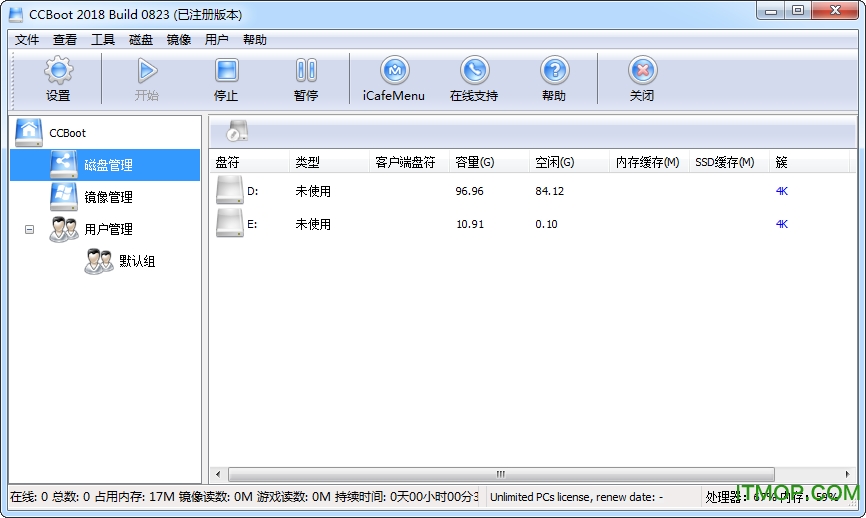866x518 pixels.
Task: Click the disk tool icon above the table
Action: [237, 131]
